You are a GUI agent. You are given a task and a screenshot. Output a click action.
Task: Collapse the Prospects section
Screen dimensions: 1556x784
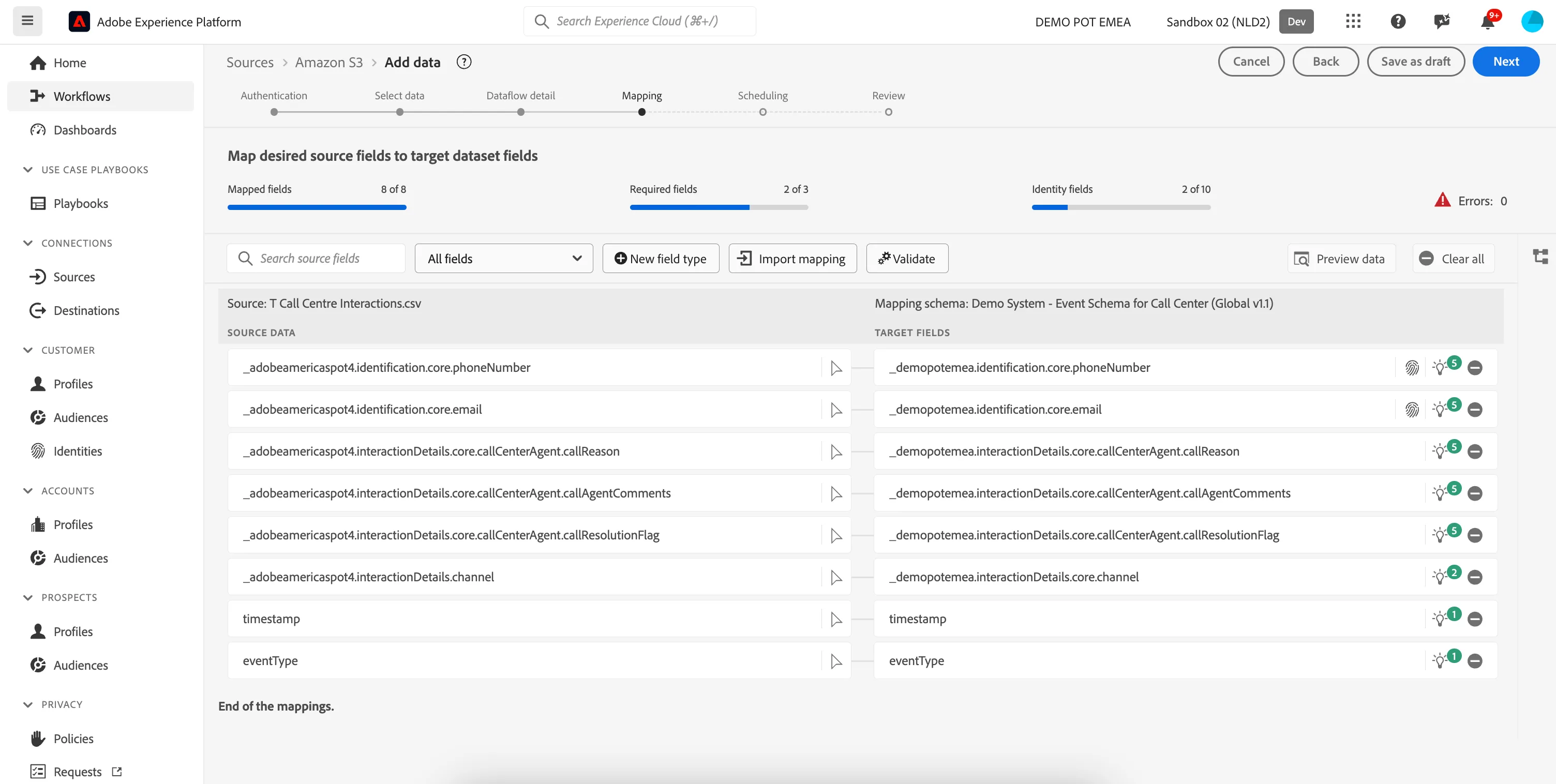[x=28, y=597]
